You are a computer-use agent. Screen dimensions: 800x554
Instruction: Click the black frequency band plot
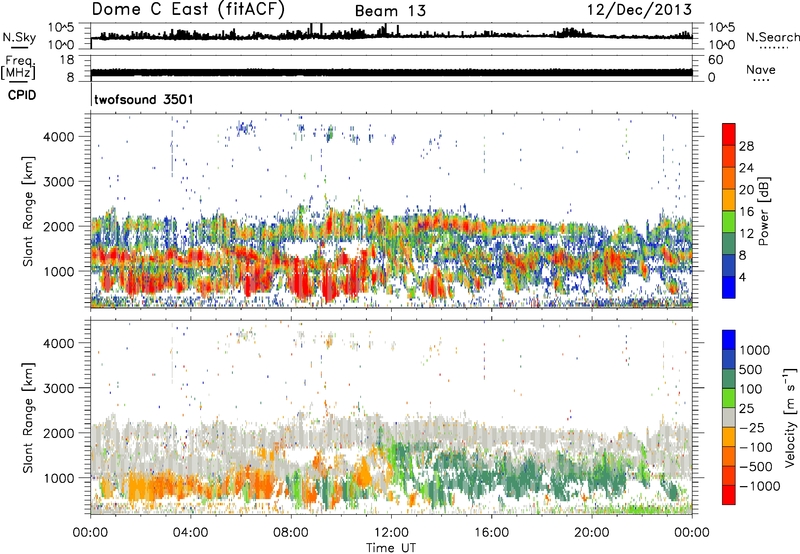click(x=391, y=72)
